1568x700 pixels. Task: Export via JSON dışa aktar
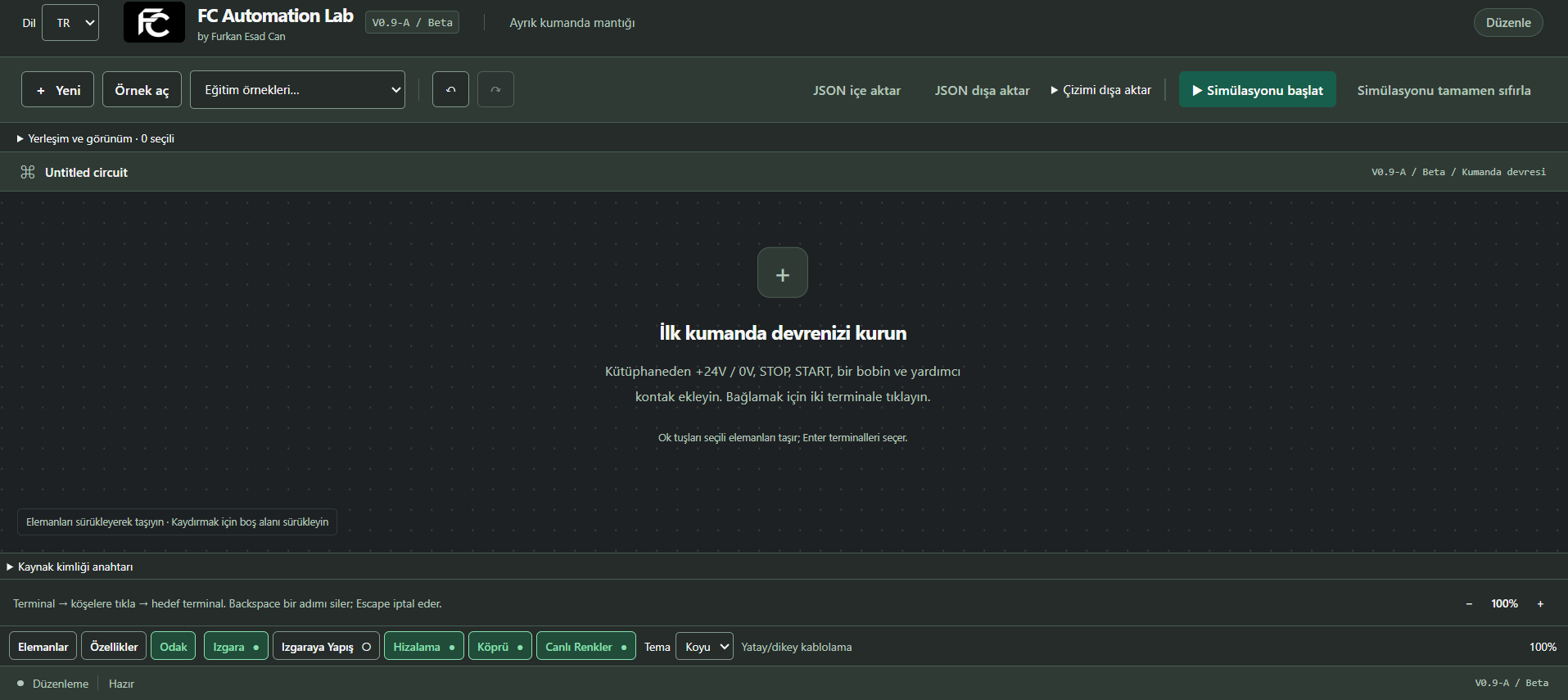[x=983, y=90]
